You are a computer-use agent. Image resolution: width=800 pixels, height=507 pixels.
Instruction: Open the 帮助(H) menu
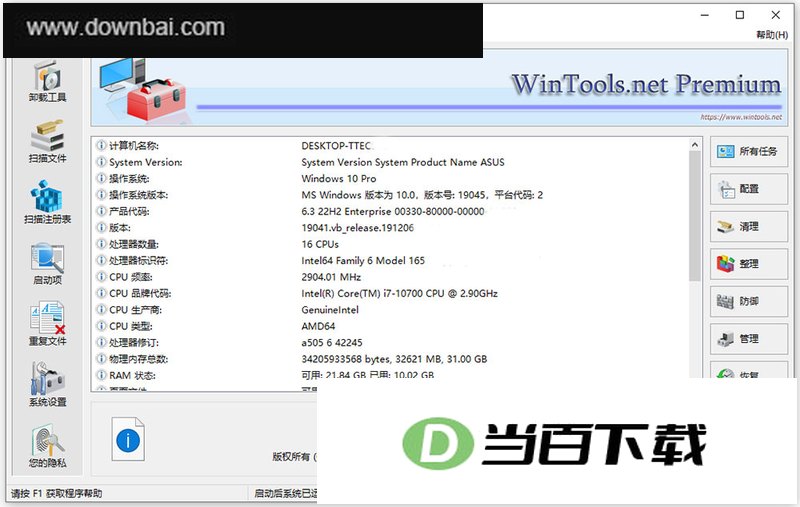tap(771, 35)
